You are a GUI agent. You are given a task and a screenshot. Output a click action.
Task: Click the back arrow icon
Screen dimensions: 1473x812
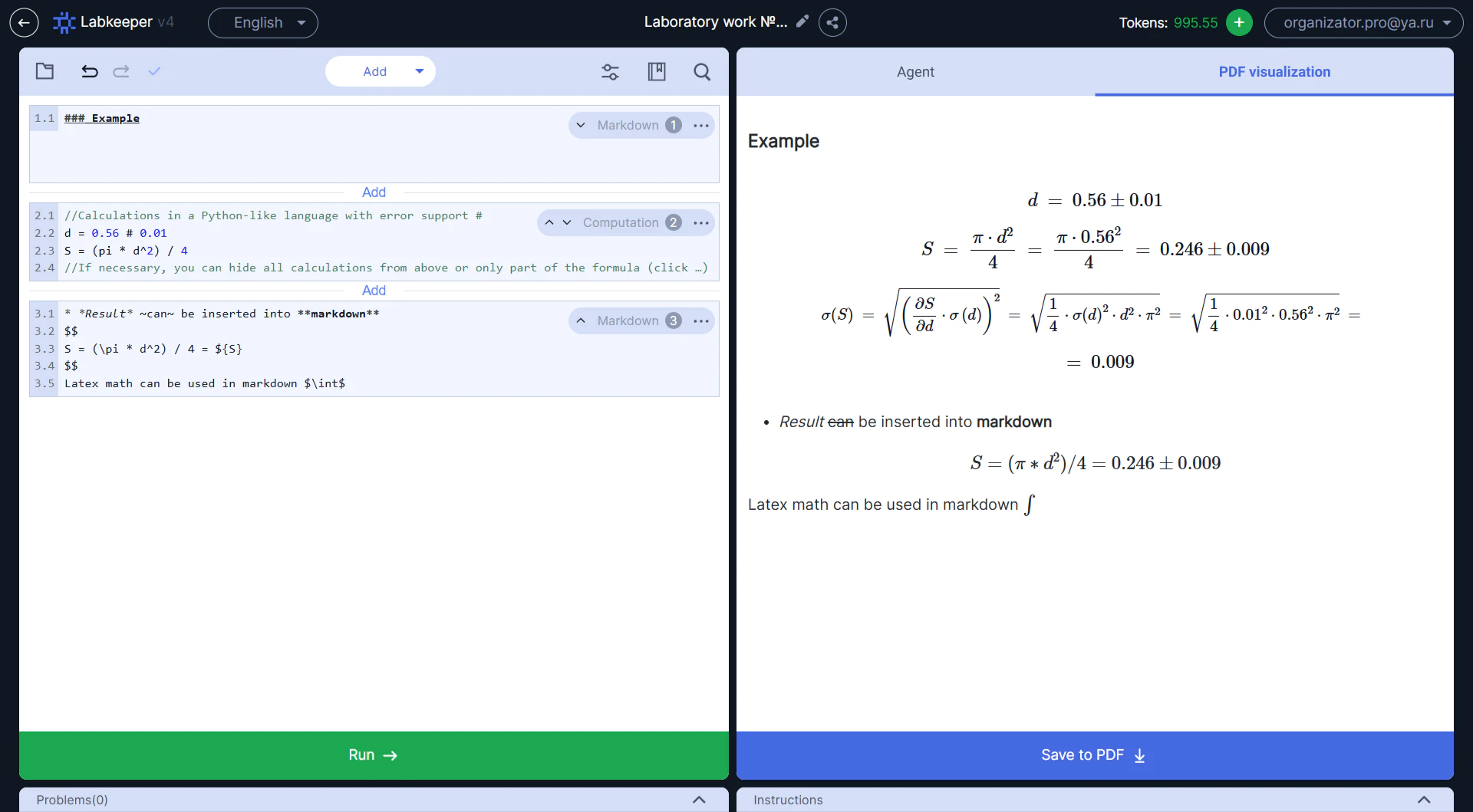coord(24,23)
